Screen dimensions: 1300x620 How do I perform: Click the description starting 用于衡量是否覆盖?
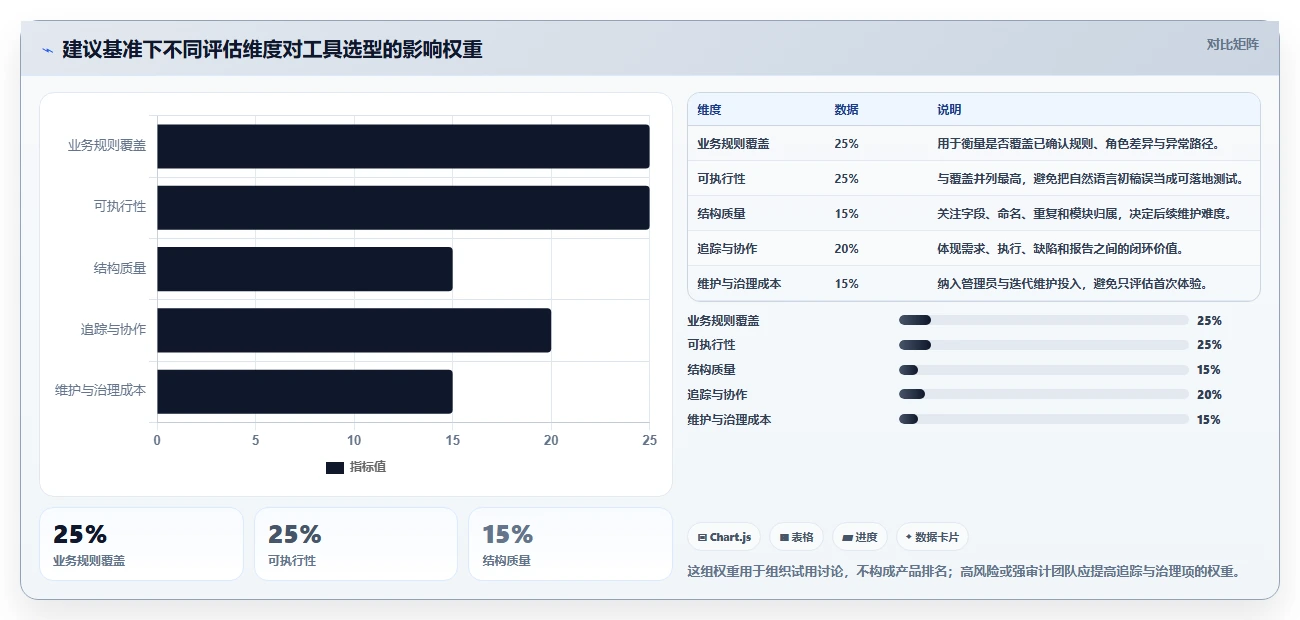coord(1079,144)
